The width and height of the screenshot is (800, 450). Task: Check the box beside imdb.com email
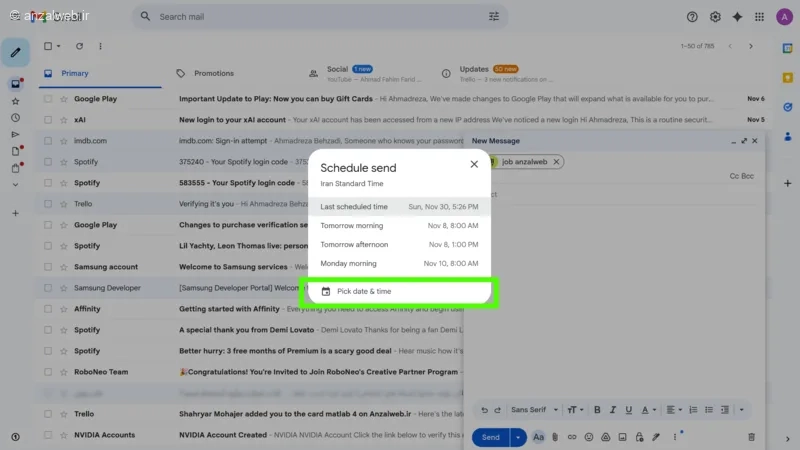point(47,141)
